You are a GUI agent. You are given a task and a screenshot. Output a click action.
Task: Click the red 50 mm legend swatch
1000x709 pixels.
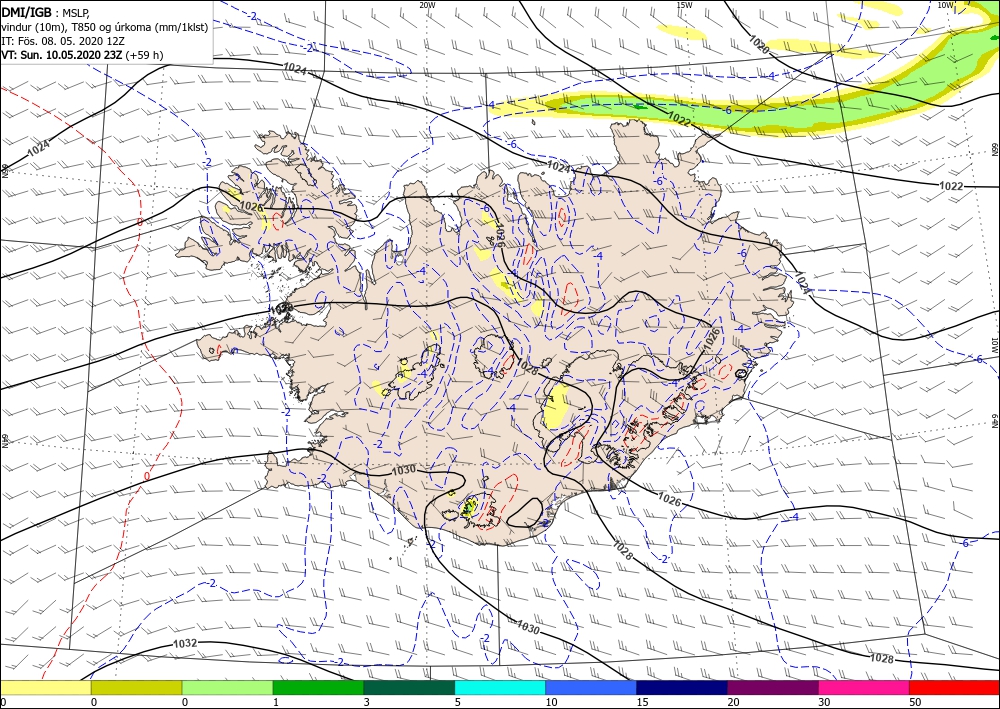pyautogui.click(x=954, y=688)
